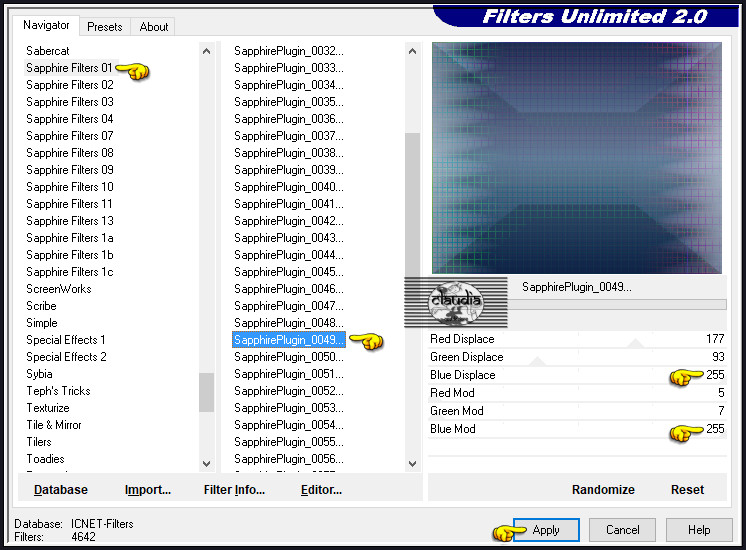Open Help for Filters Unlimited

click(x=698, y=530)
